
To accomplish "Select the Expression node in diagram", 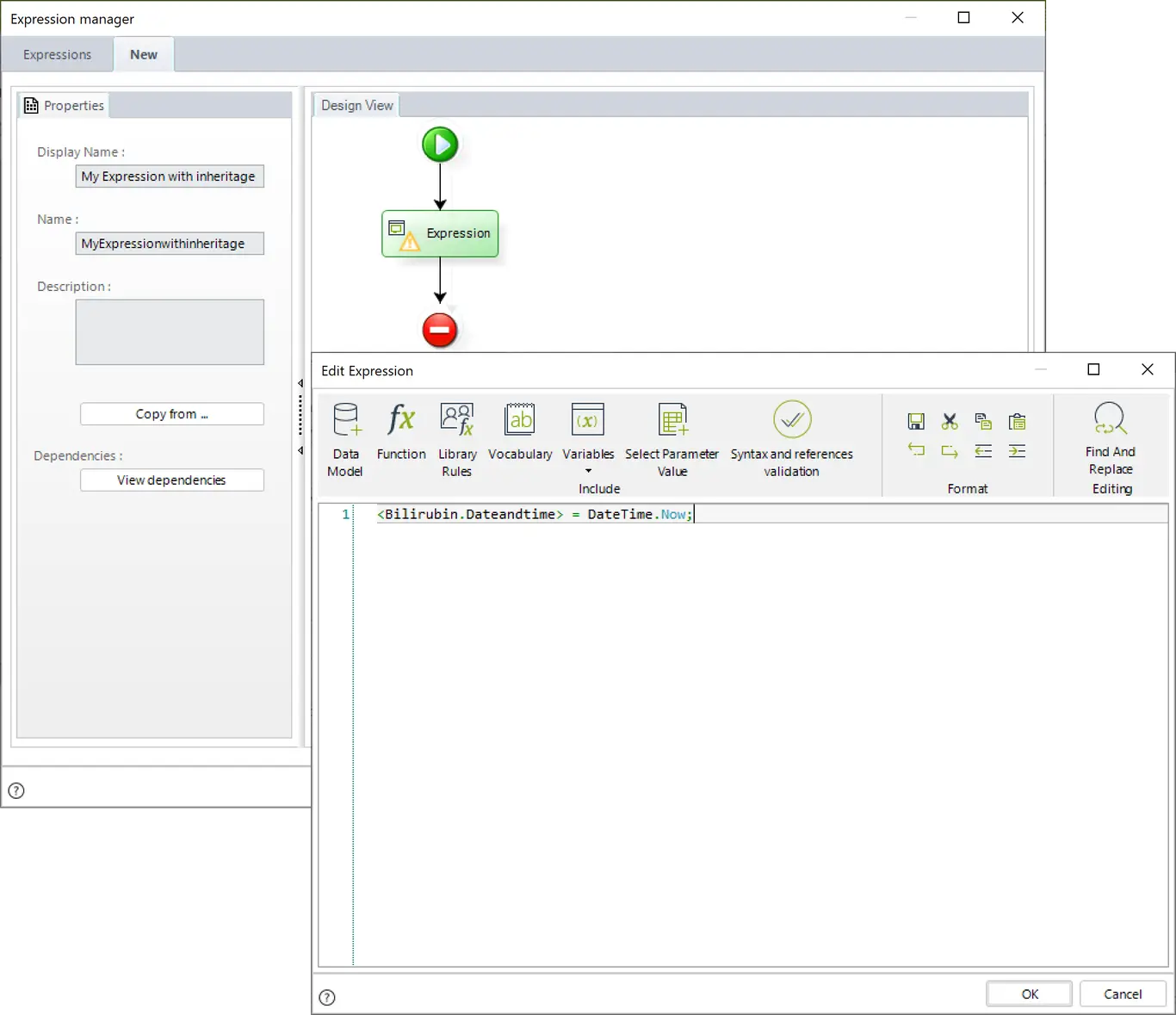I will (x=440, y=233).
